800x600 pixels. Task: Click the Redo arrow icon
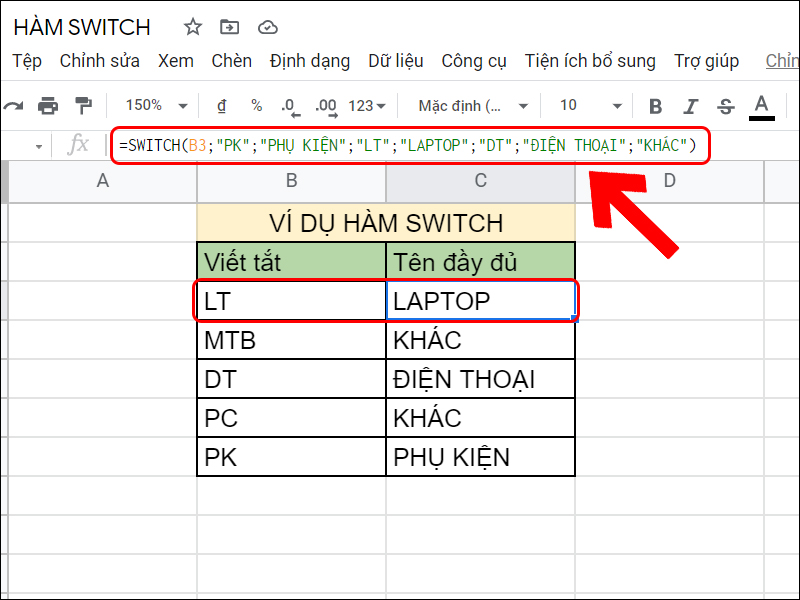click(x=14, y=103)
